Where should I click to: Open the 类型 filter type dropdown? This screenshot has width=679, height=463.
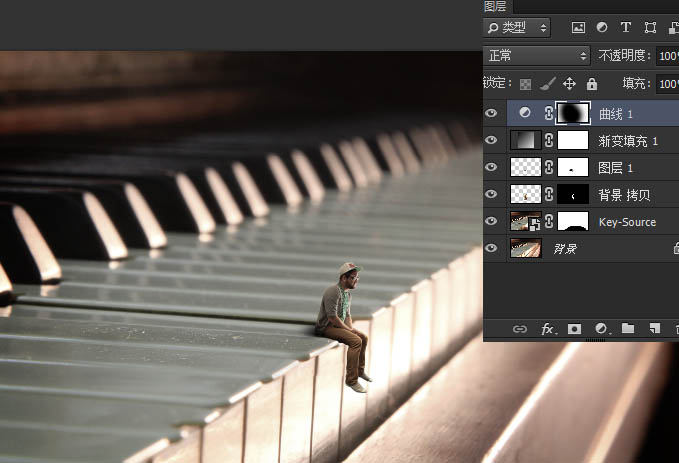pyautogui.click(x=517, y=28)
